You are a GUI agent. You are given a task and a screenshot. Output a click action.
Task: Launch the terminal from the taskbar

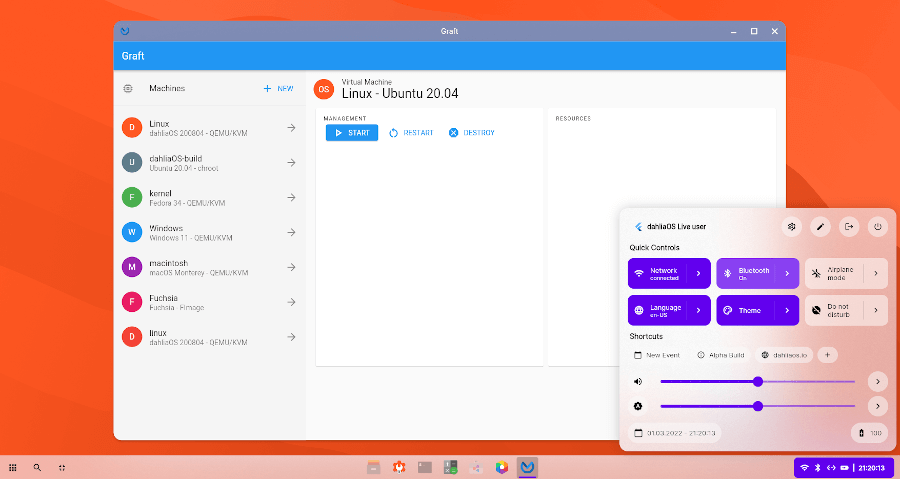425,467
